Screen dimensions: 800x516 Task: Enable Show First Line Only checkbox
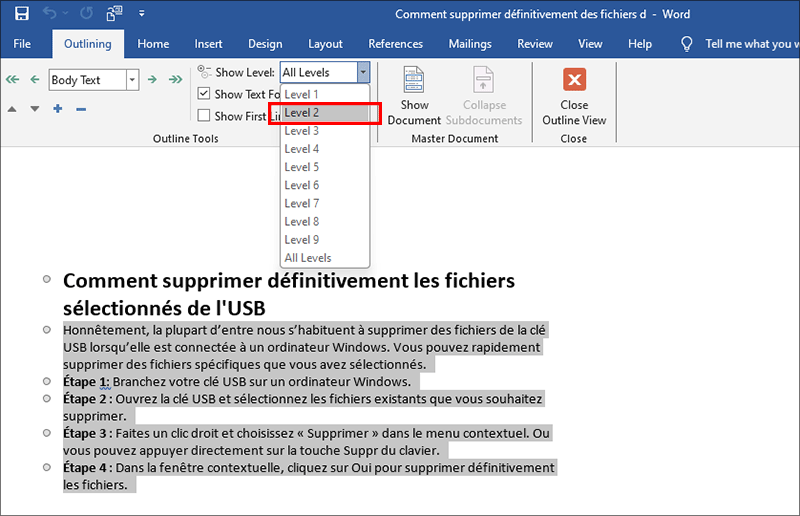(x=204, y=115)
